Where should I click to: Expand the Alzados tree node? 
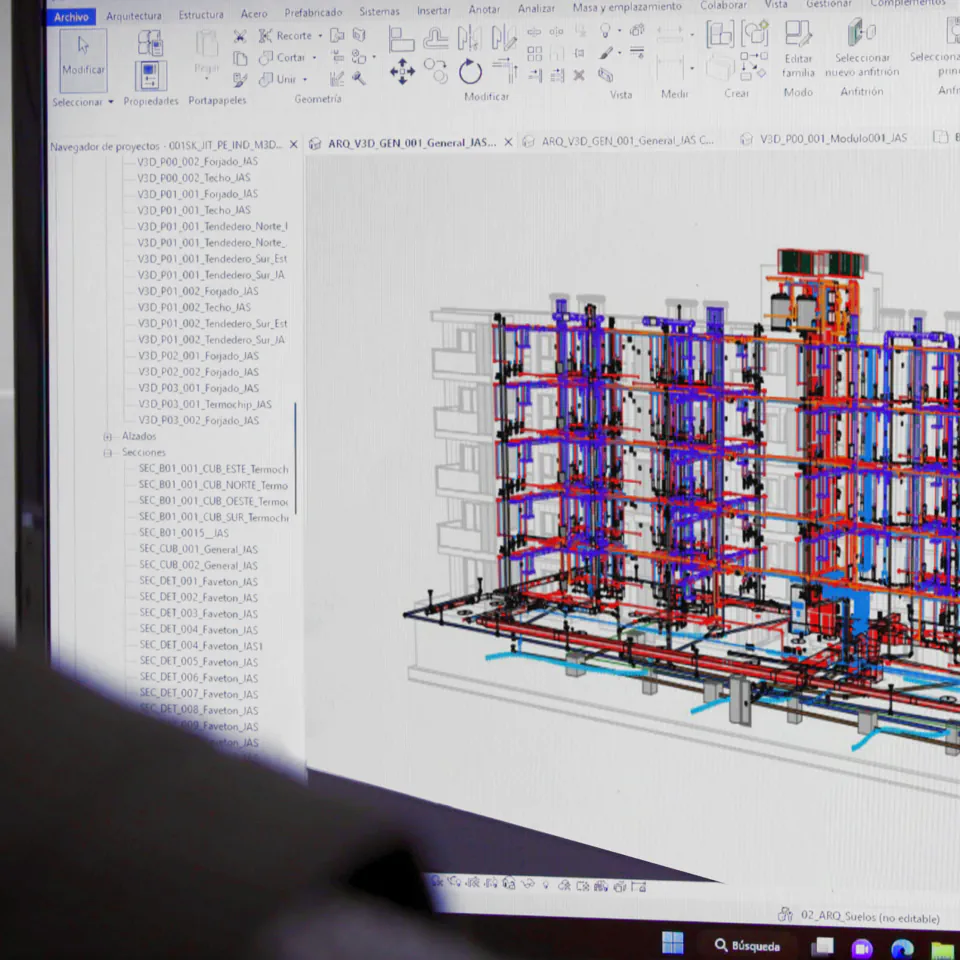click(x=108, y=437)
